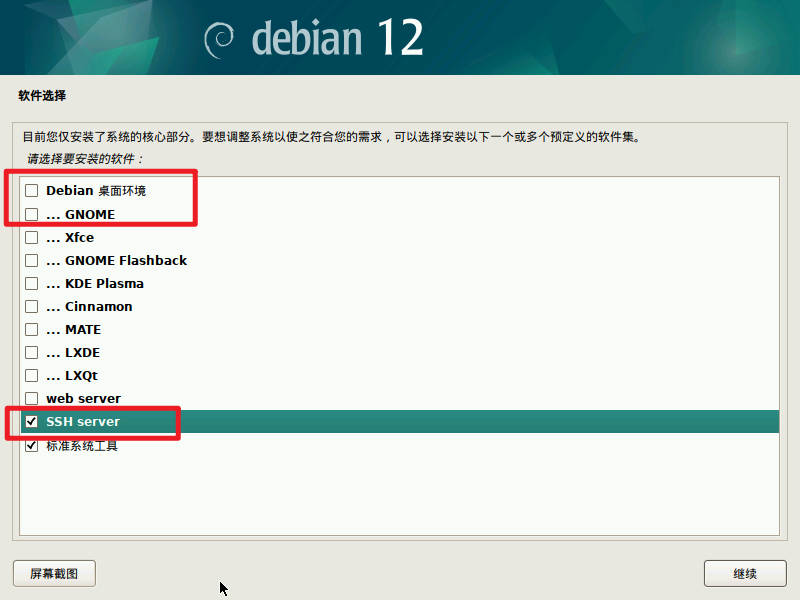
Task: Click the 继续 button
Action: point(745,573)
